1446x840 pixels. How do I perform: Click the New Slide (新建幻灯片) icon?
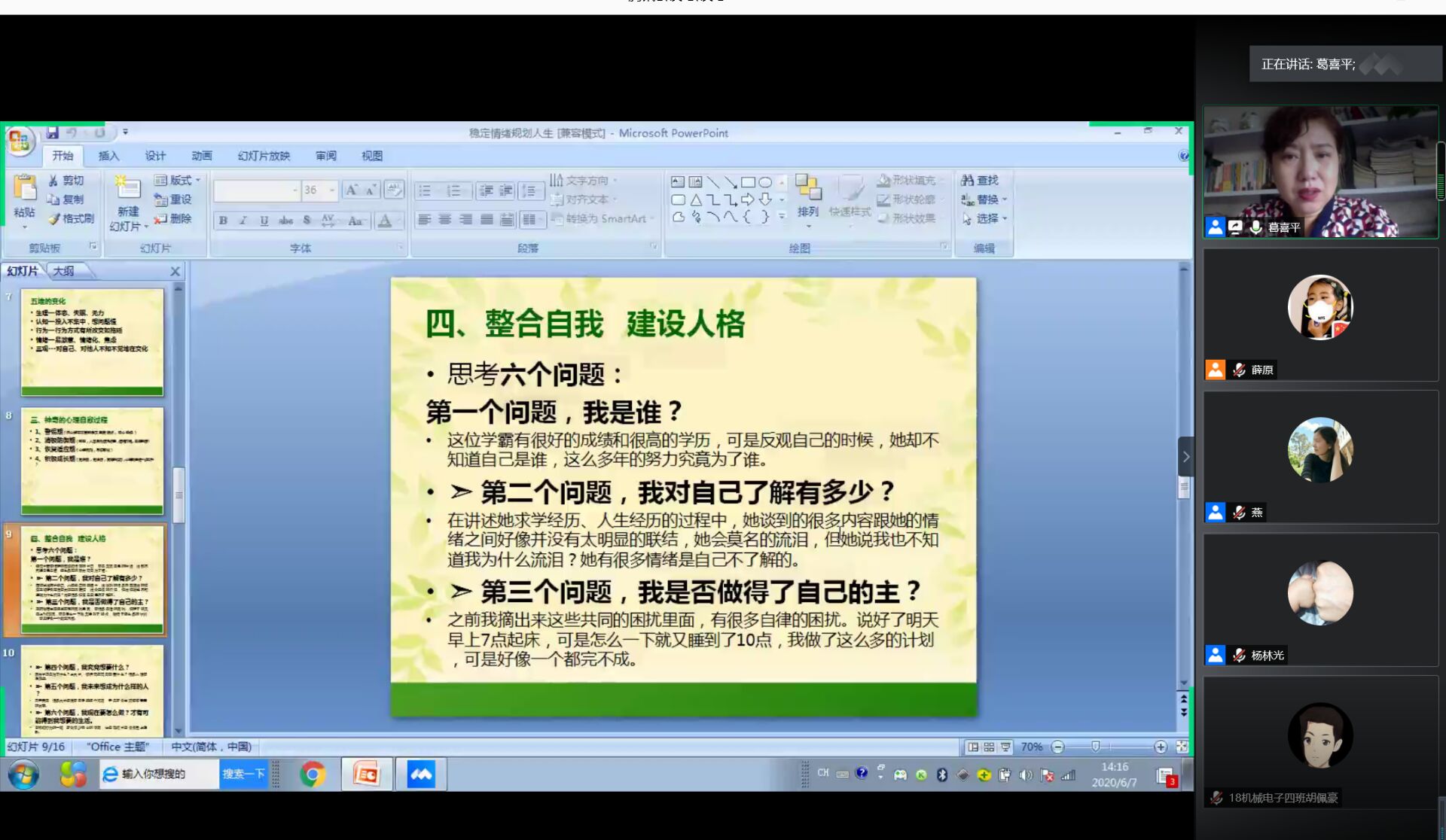(x=127, y=188)
